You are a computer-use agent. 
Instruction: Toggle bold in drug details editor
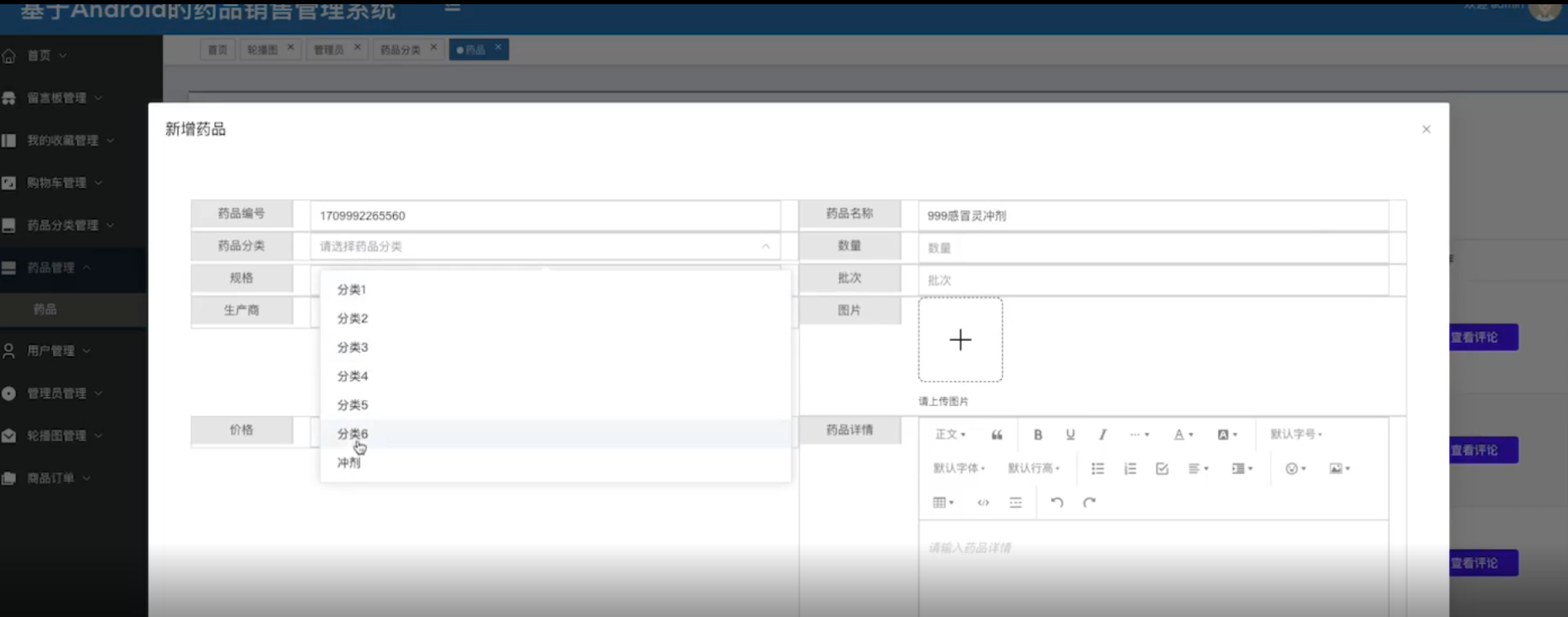[x=1038, y=434]
